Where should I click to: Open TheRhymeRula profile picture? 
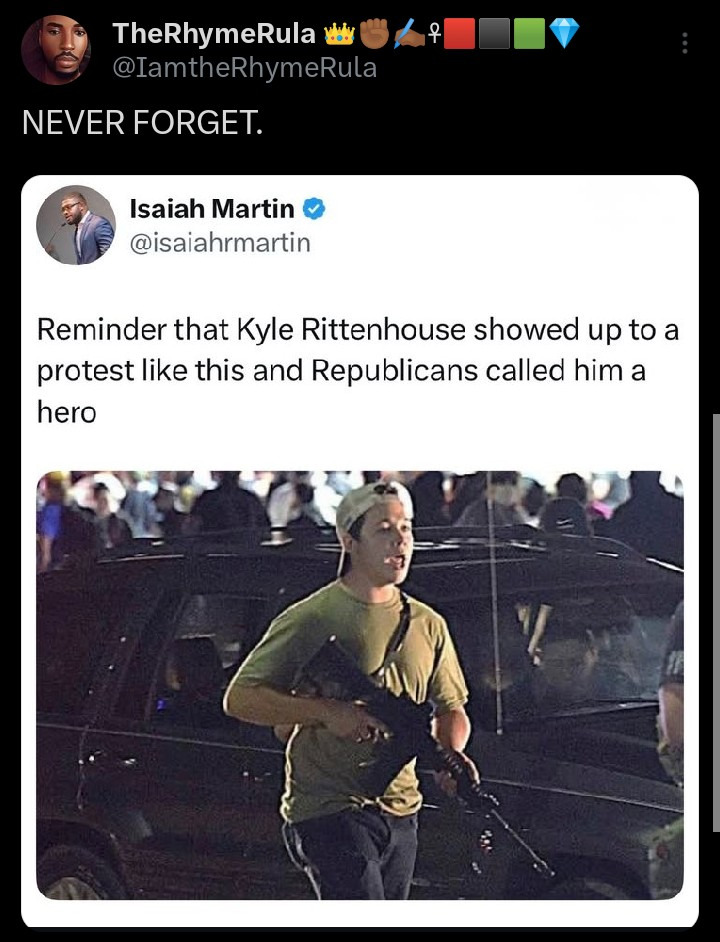(x=56, y=49)
